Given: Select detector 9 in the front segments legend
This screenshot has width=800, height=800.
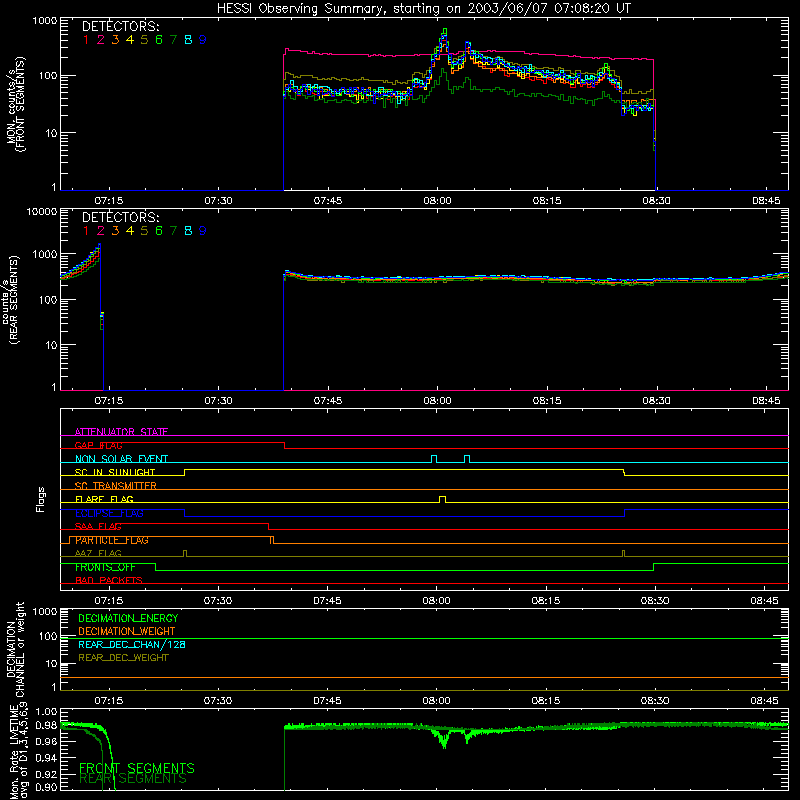Looking at the screenshot, I should (203, 40).
